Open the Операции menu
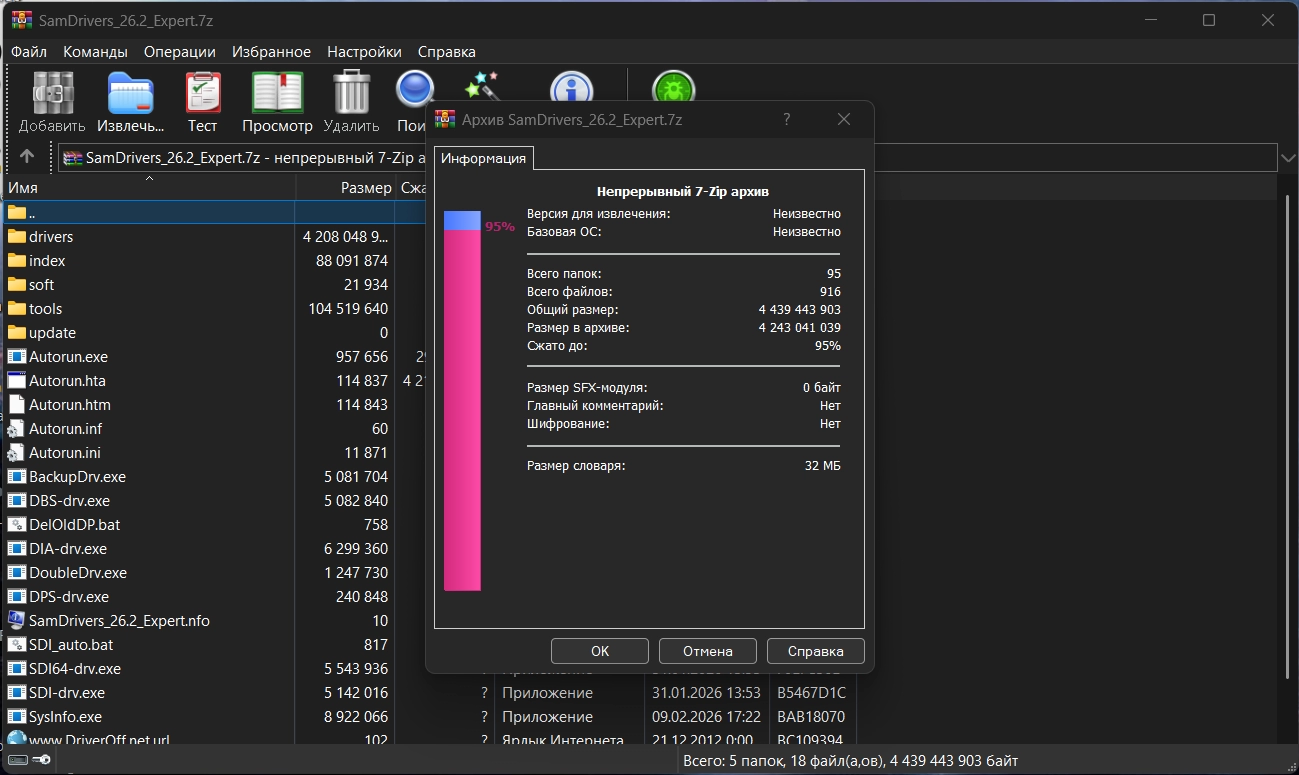This screenshot has height=775, width=1299. point(179,51)
